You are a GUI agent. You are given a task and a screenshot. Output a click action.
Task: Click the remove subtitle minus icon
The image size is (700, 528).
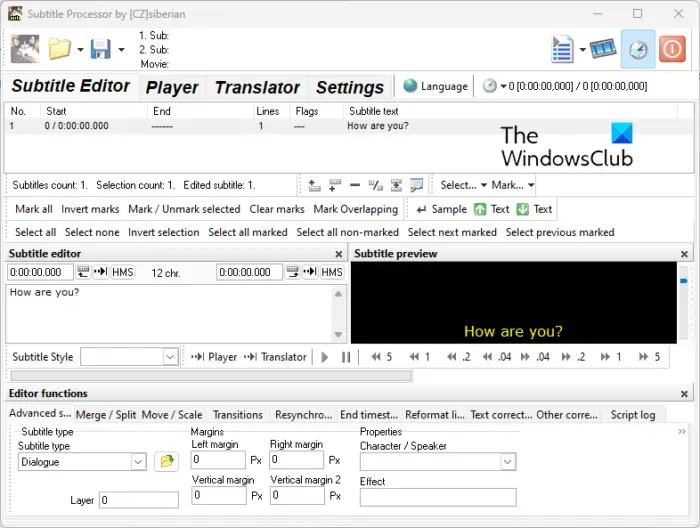tap(355, 185)
